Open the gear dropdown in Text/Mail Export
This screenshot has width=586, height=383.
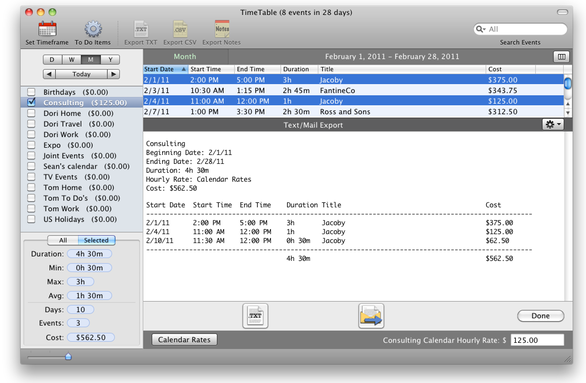pyautogui.click(x=553, y=124)
